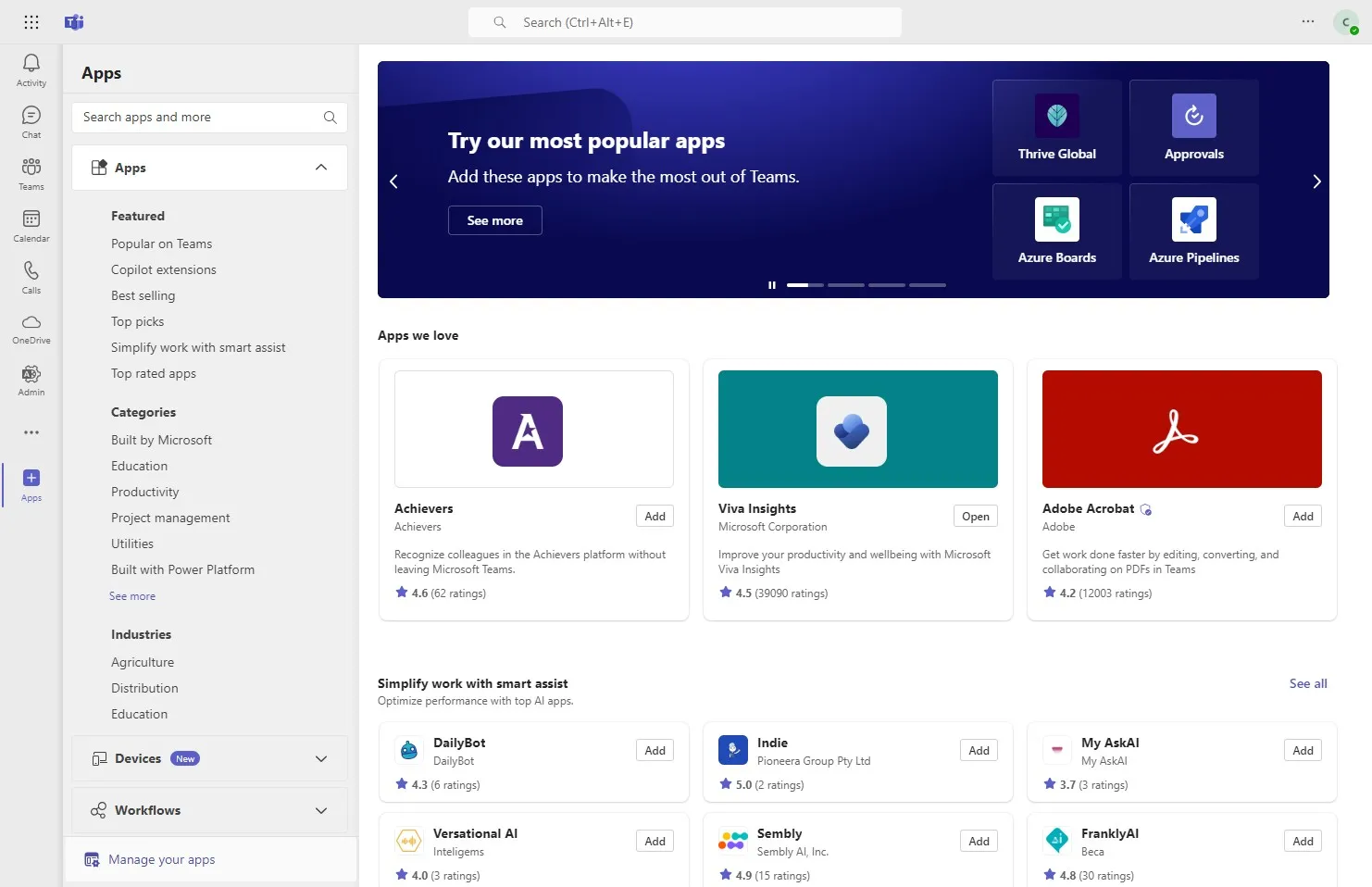
Task: Add the Achievers app
Action: coord(655,517)
